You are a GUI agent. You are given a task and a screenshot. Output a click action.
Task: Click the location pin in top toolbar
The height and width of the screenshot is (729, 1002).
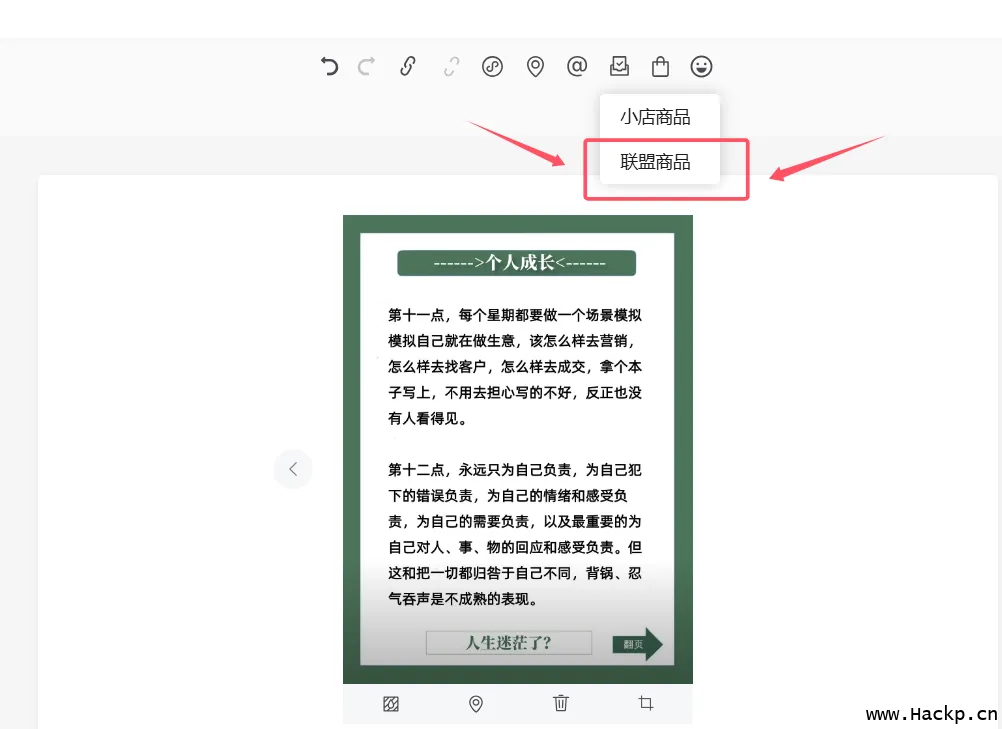tap(535, 67)
